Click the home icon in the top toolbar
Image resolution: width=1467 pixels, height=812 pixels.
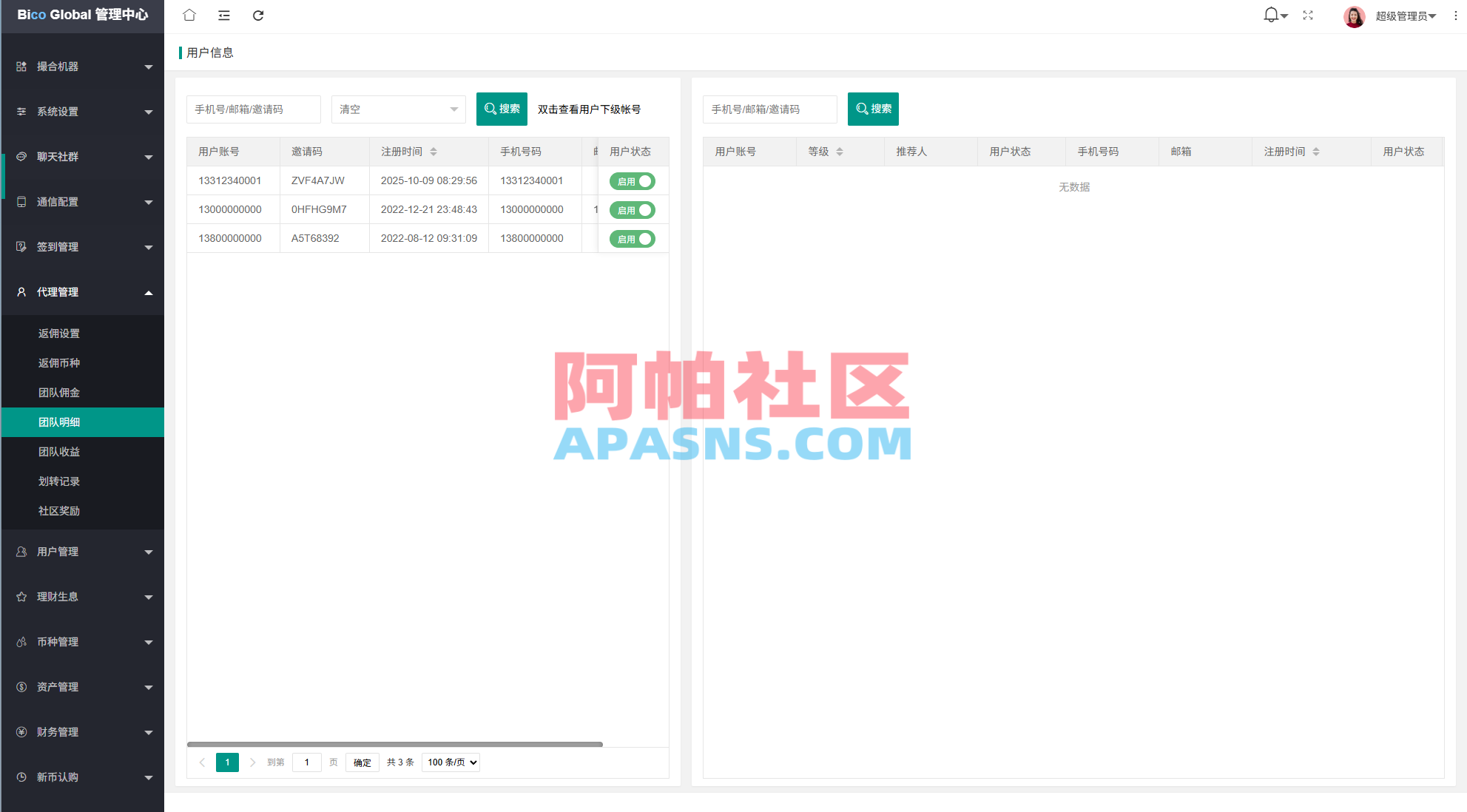189,15
